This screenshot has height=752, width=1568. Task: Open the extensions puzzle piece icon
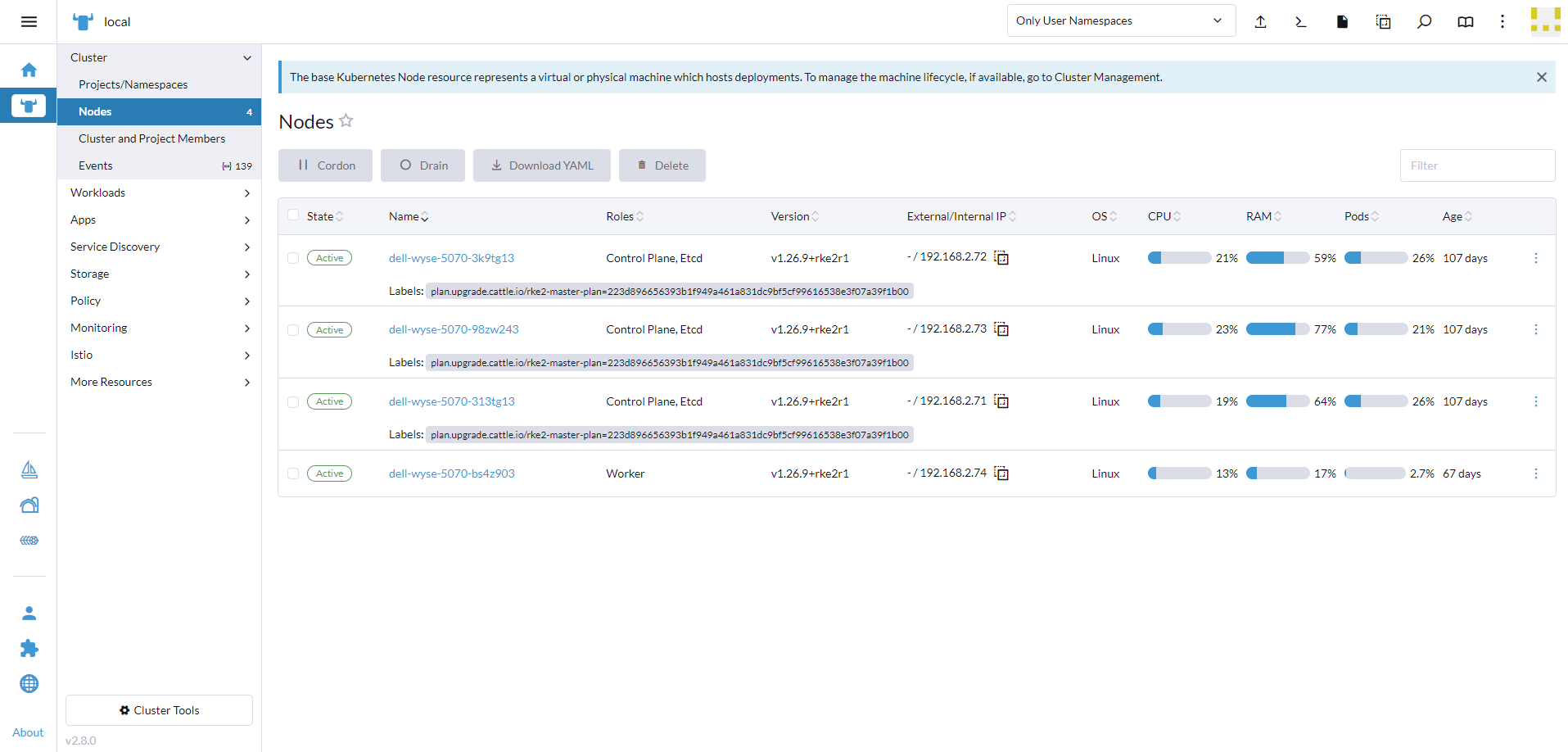(29, 649)
